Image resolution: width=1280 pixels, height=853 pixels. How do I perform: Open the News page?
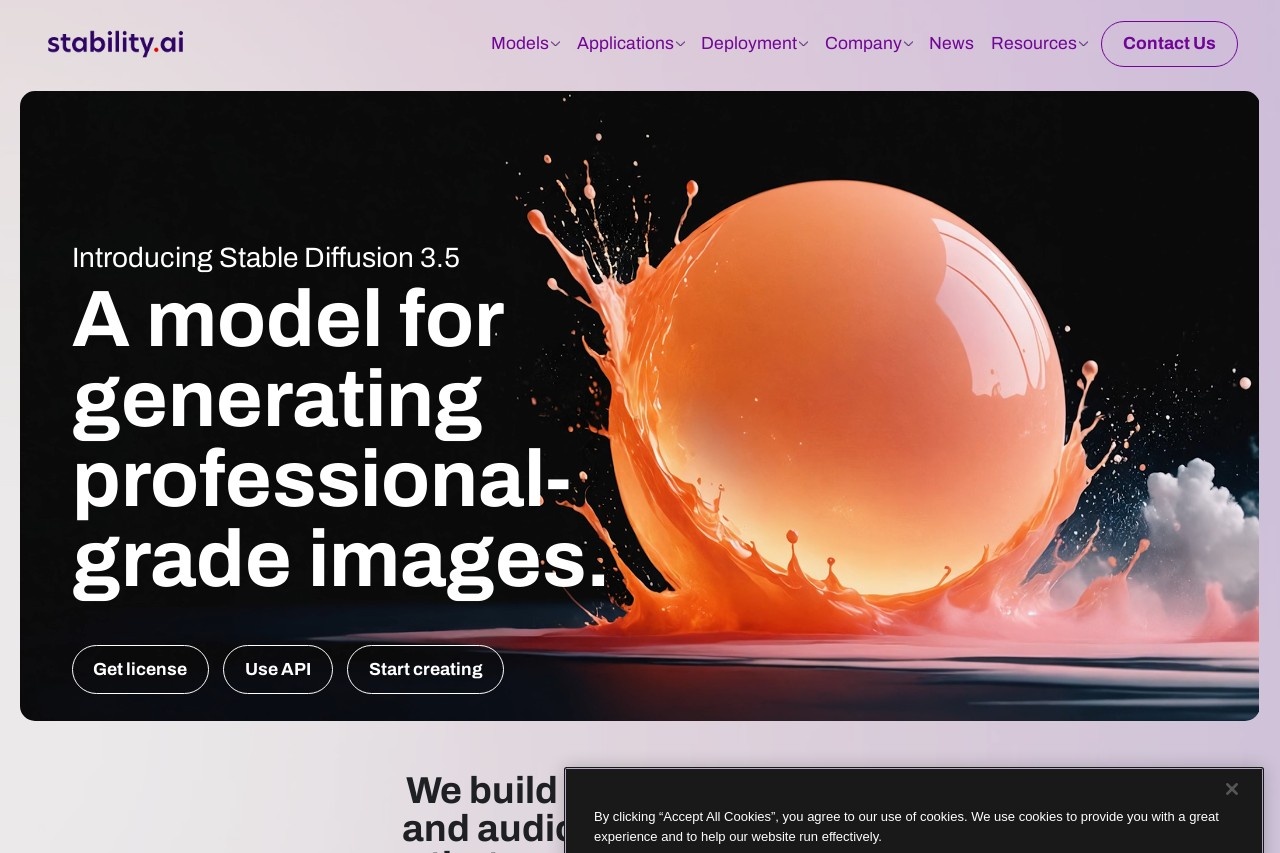[x=951, y=43]
